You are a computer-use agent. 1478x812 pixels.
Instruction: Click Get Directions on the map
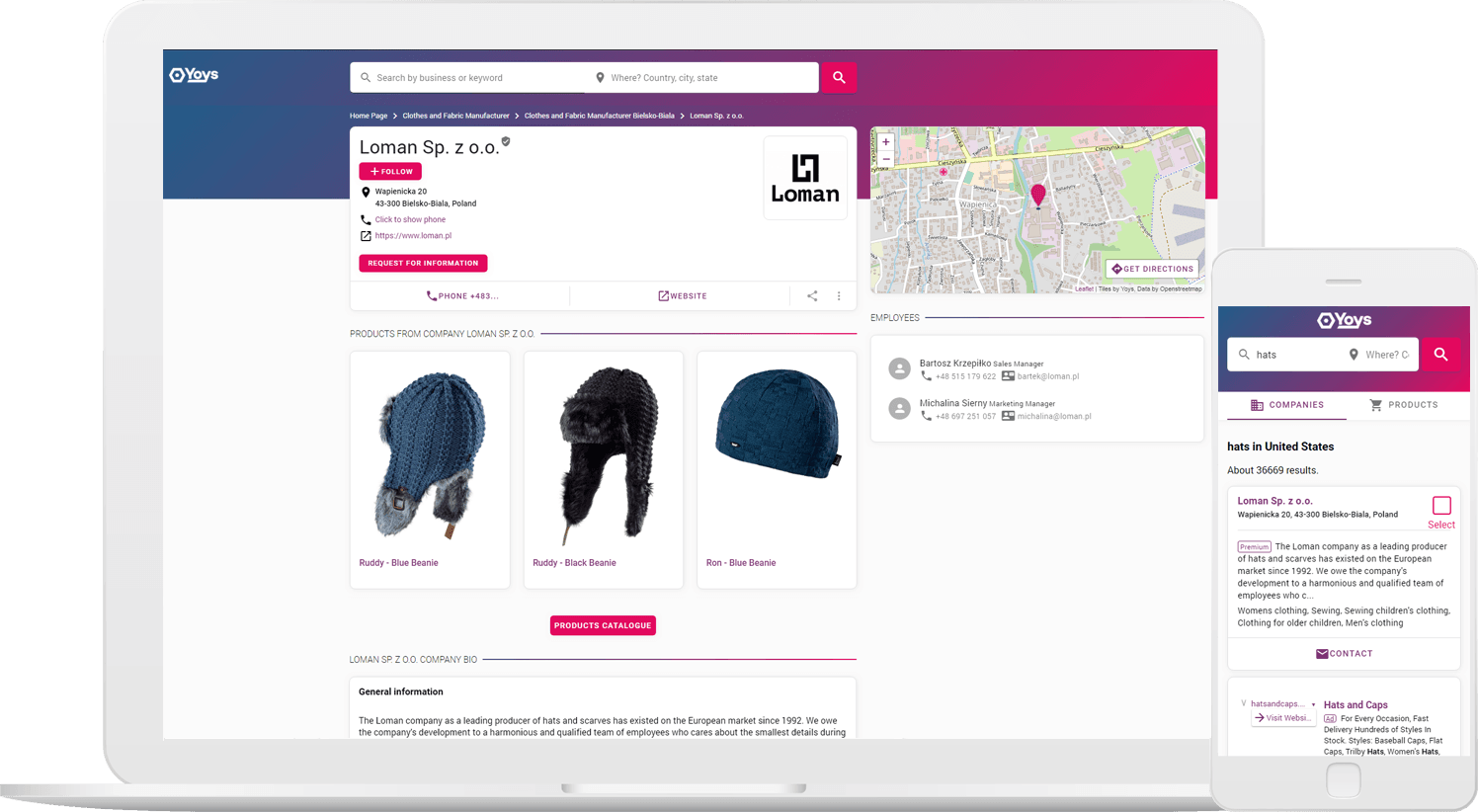point(1152,269)
